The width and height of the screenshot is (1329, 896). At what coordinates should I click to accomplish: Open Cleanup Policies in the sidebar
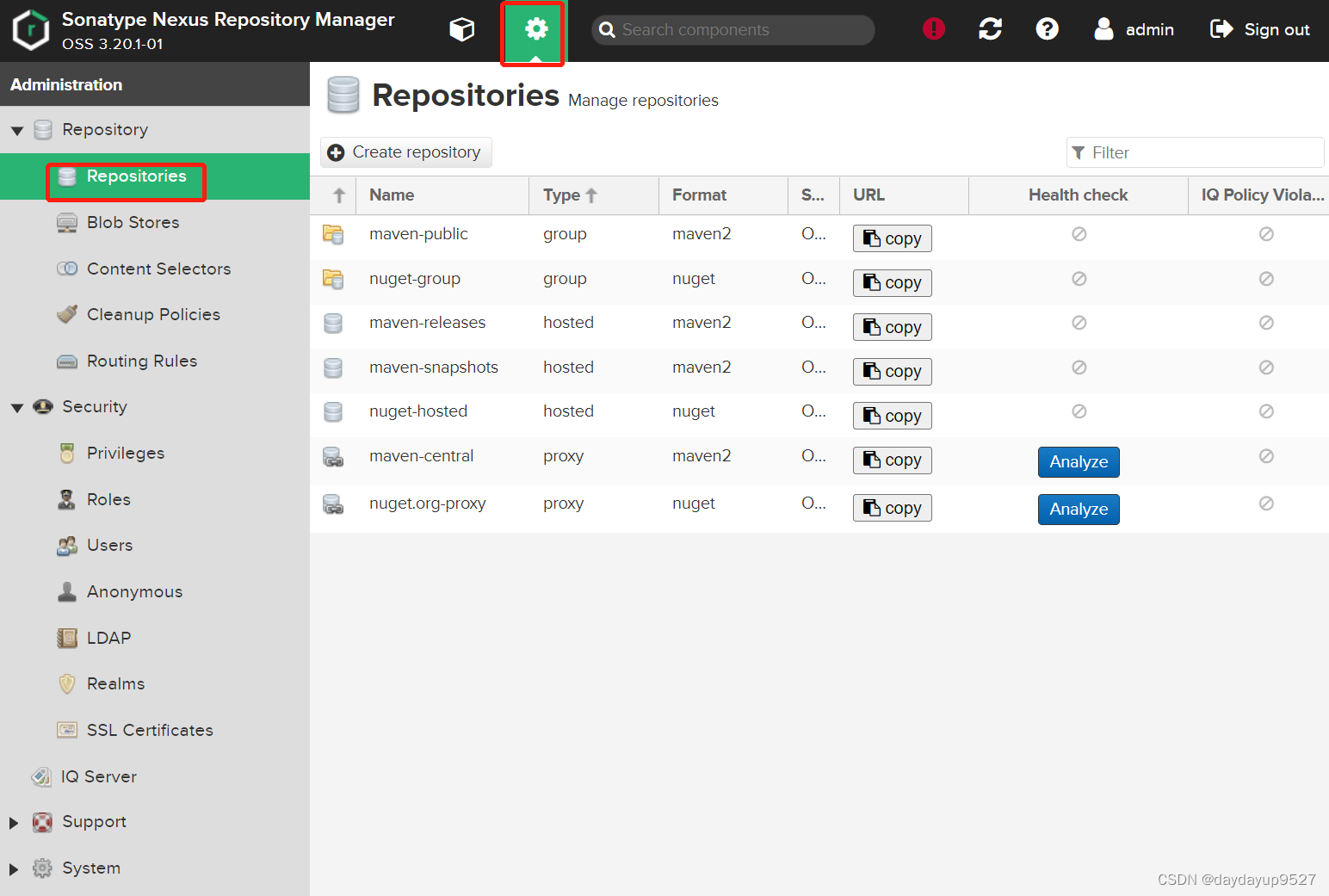coord(155,314)
